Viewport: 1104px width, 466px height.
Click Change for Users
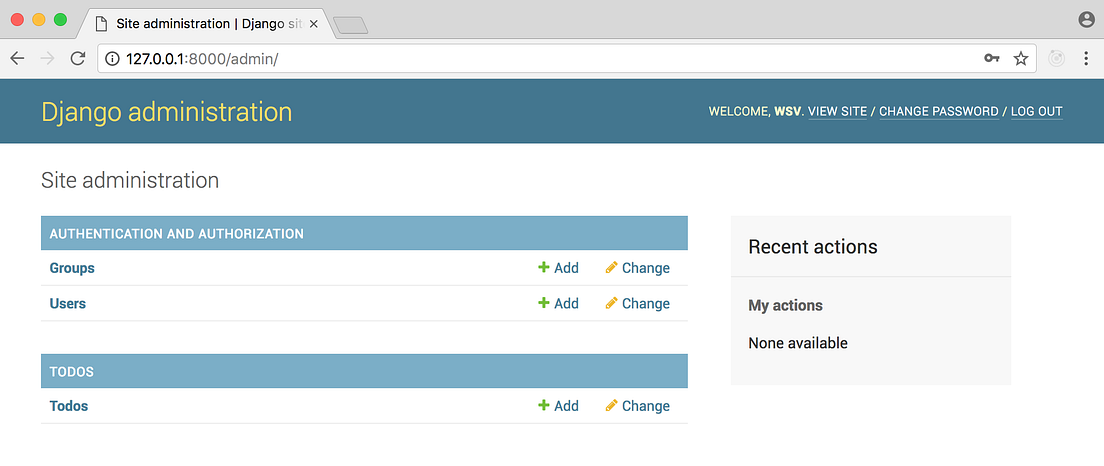pyautogui.click(x=638, y=303)
